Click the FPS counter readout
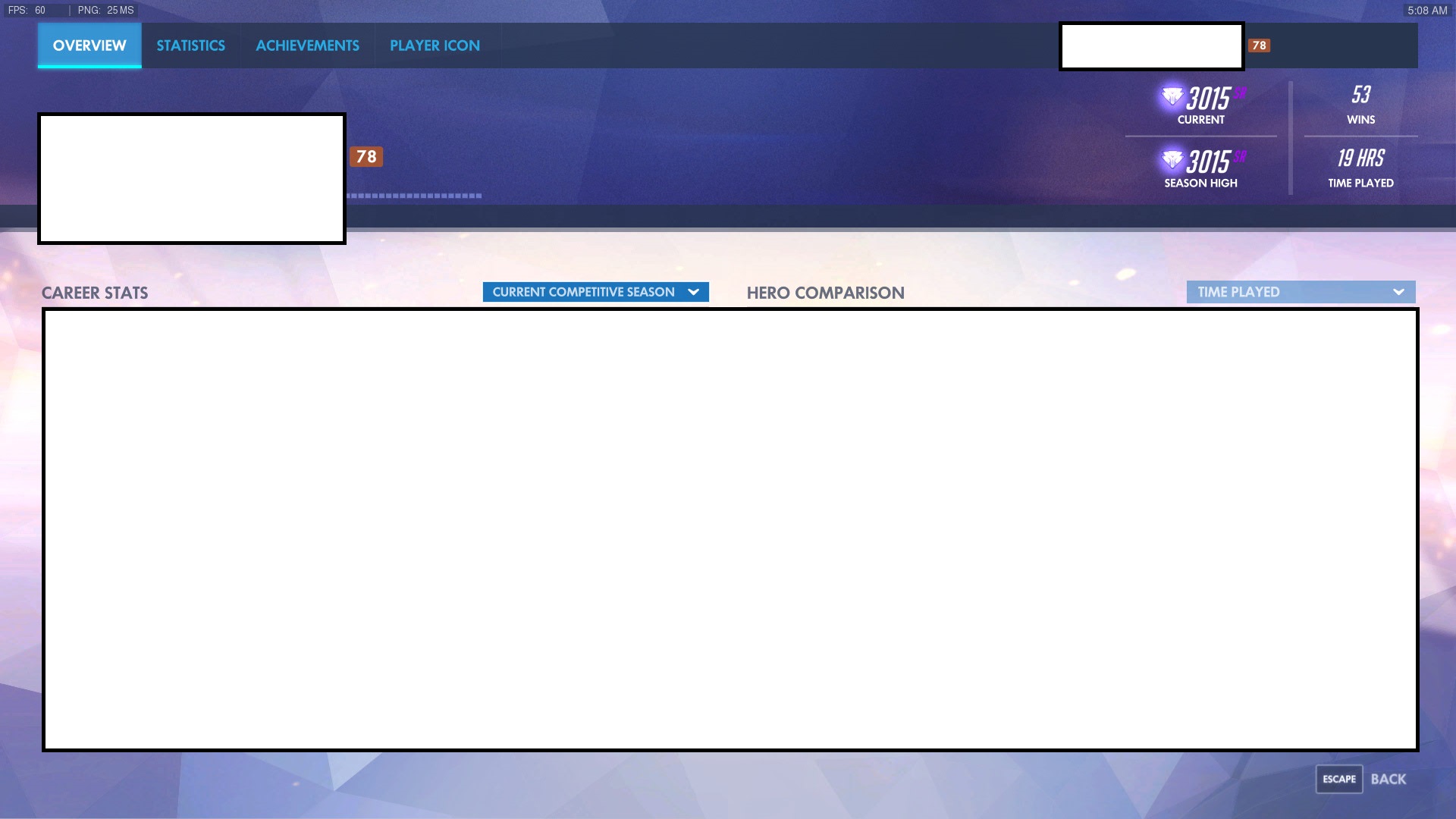Viewport: 1456px width, 819px height. [x=27, y=11]
